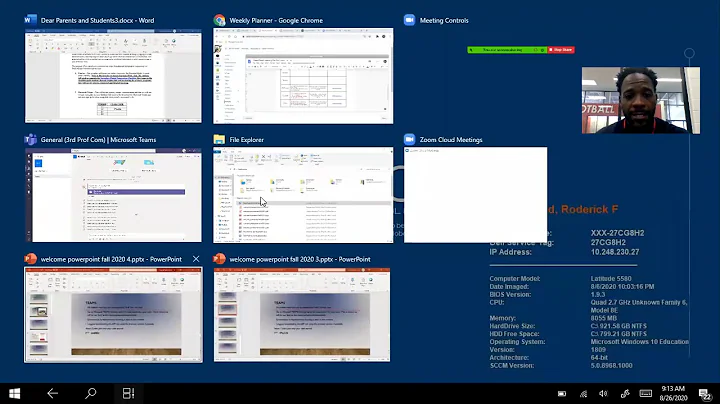Click the IP address value 10.248.230.27
Screen dimensions: 720x404
(615, 252)
